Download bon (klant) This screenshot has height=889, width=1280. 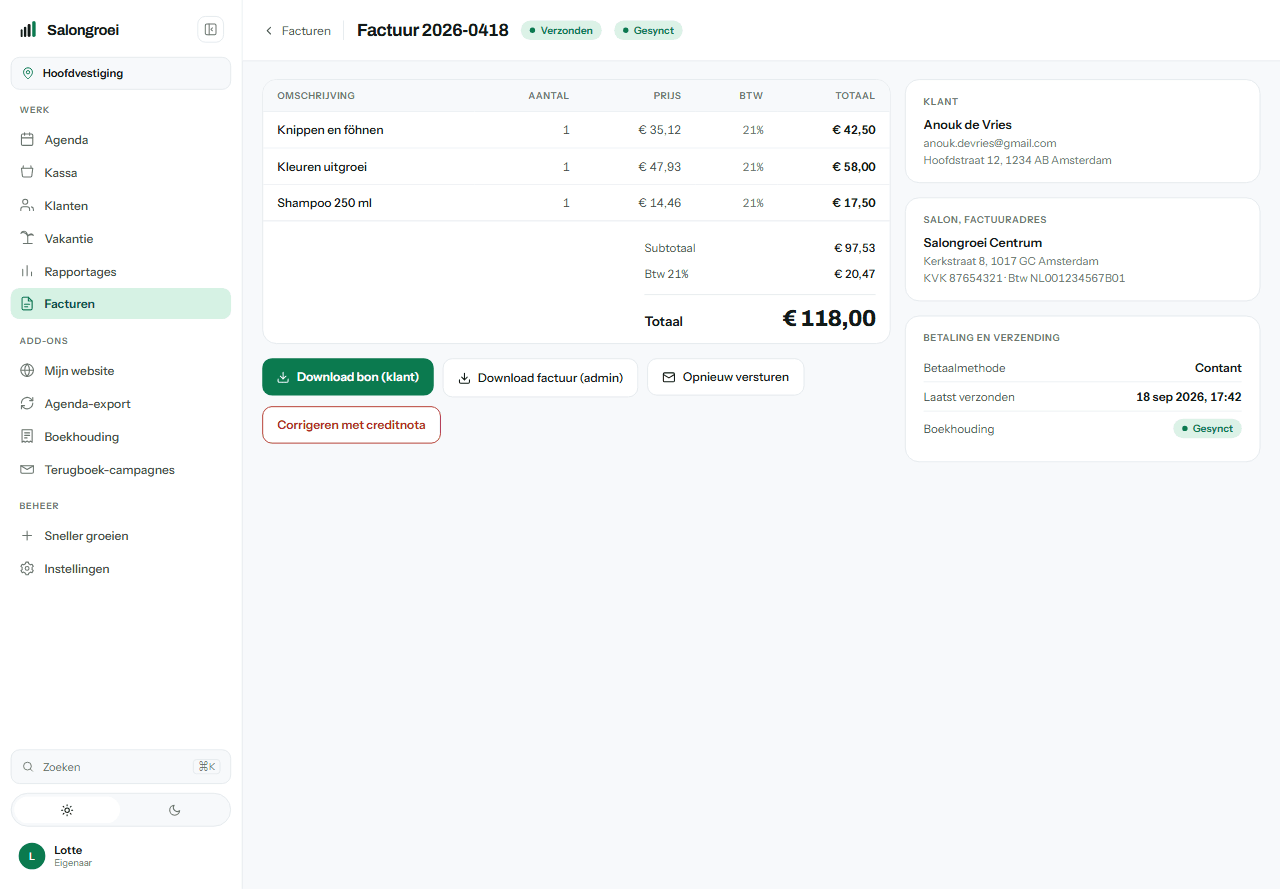click(348, 377)
